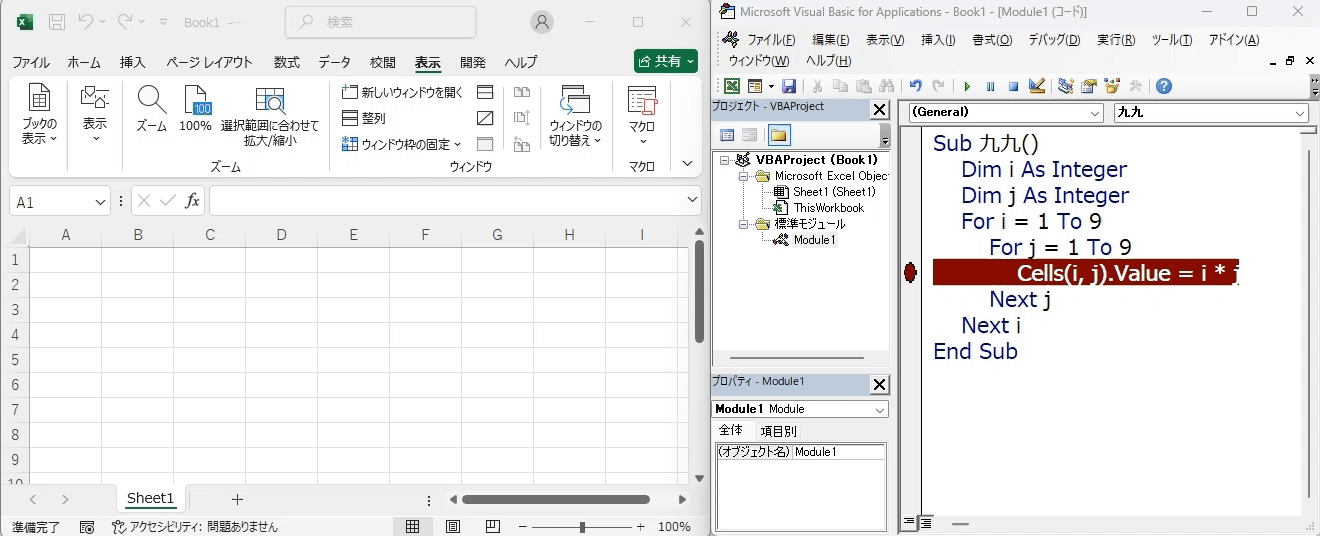Screen dimensions: 1320x536
Task: Open a new window with 新しいウィンドウを開く
Action: tap(402, 92)
